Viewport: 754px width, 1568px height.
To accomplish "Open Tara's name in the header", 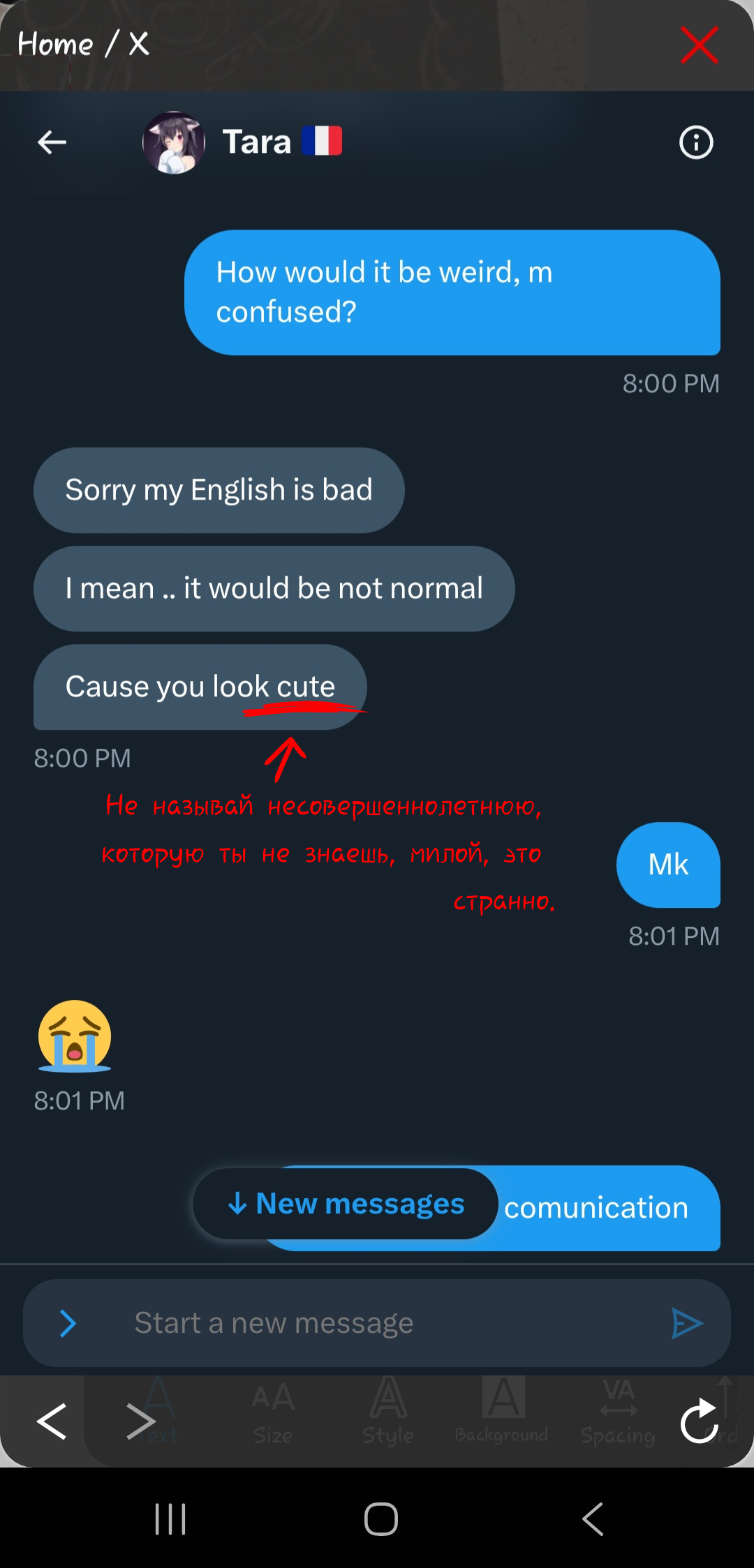I will [257, 142].
